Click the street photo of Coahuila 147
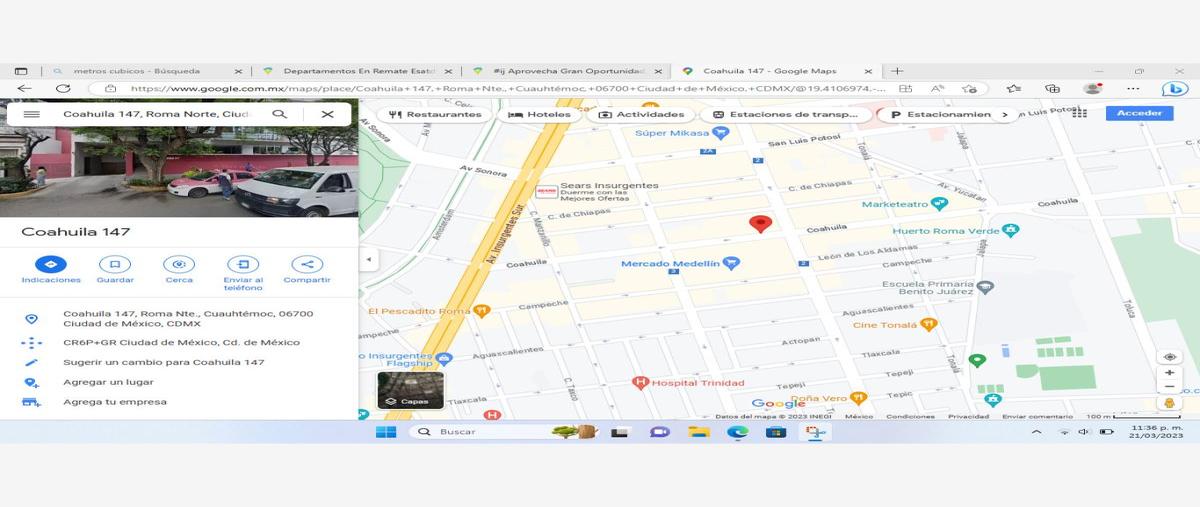The width and height of the screenshot is (1200, 507). click(x=179, y=172)
